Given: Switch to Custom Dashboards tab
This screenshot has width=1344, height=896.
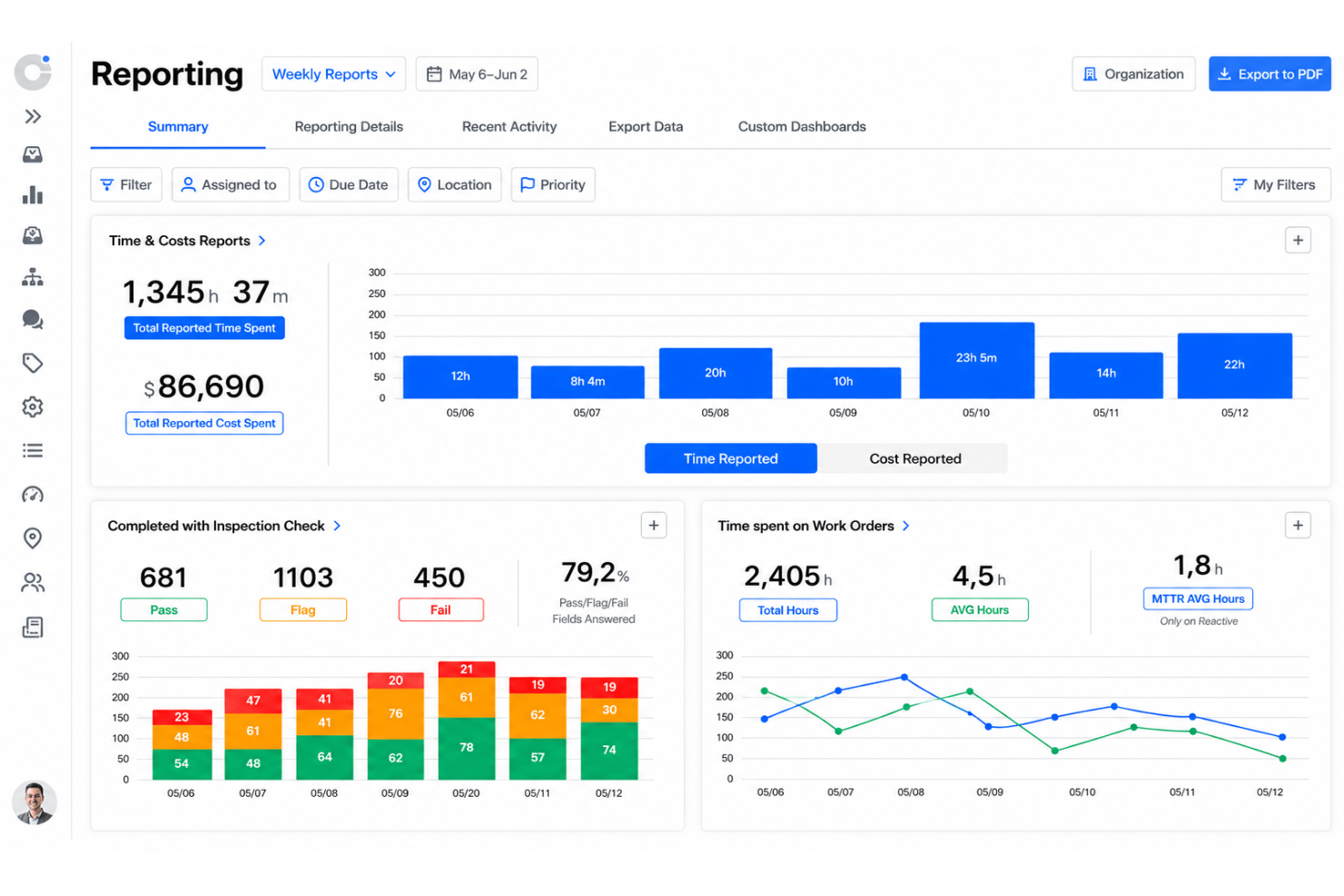Looking at the screenshot, I should tap(802, 127).
